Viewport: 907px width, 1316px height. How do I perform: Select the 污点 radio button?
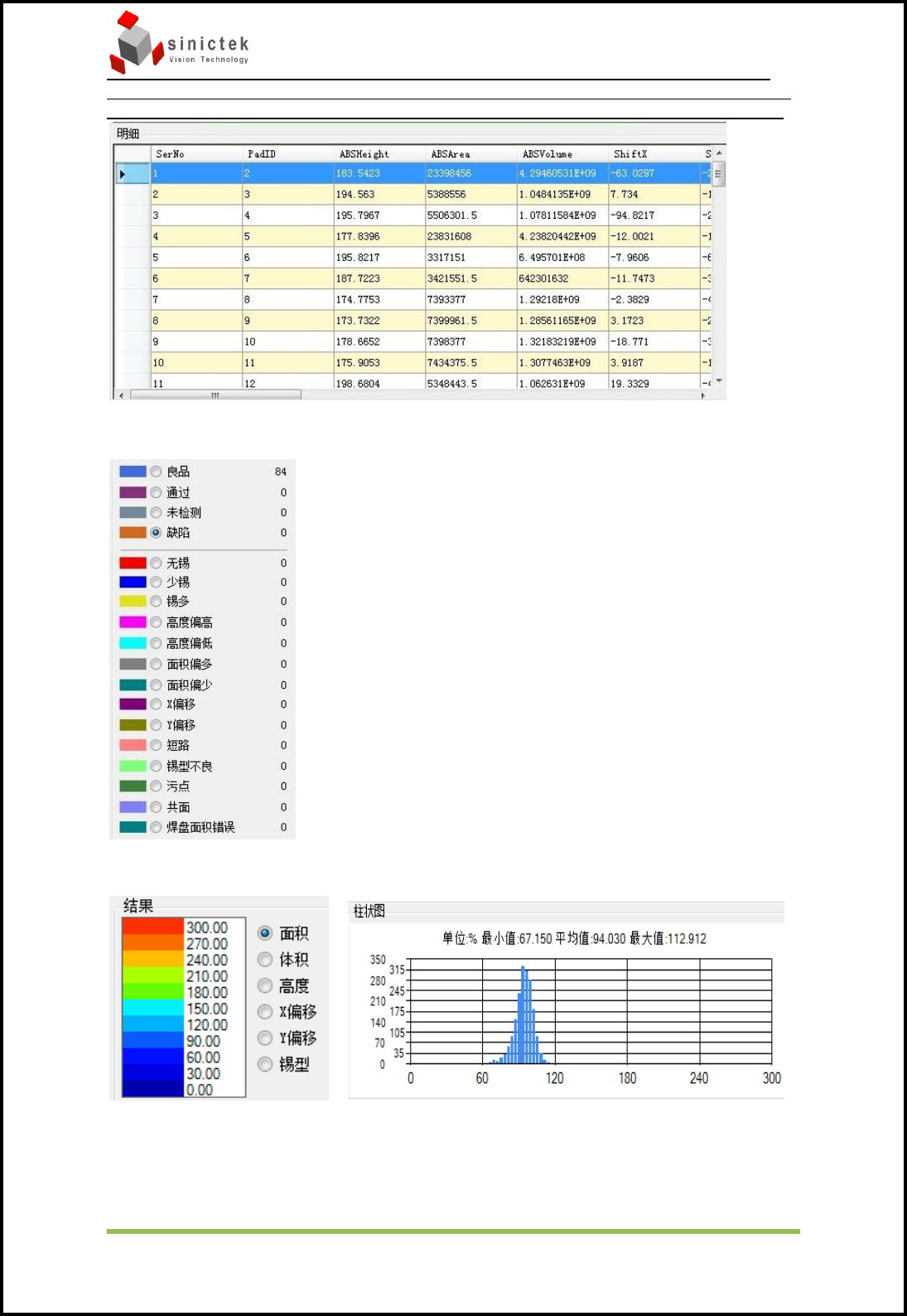coord(156,786)
